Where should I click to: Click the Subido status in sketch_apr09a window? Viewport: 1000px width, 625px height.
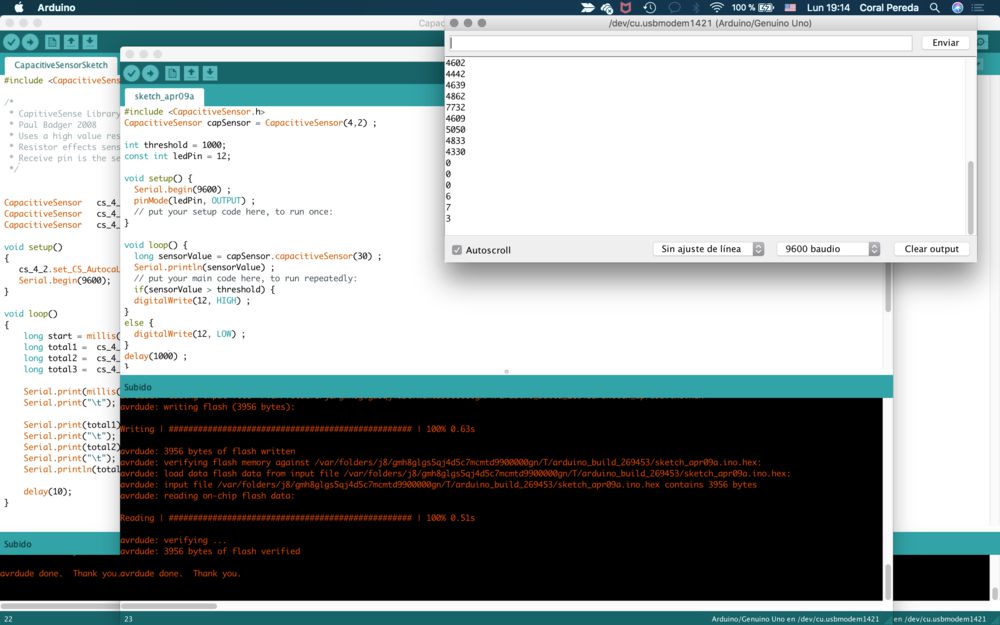click(138, 387)
